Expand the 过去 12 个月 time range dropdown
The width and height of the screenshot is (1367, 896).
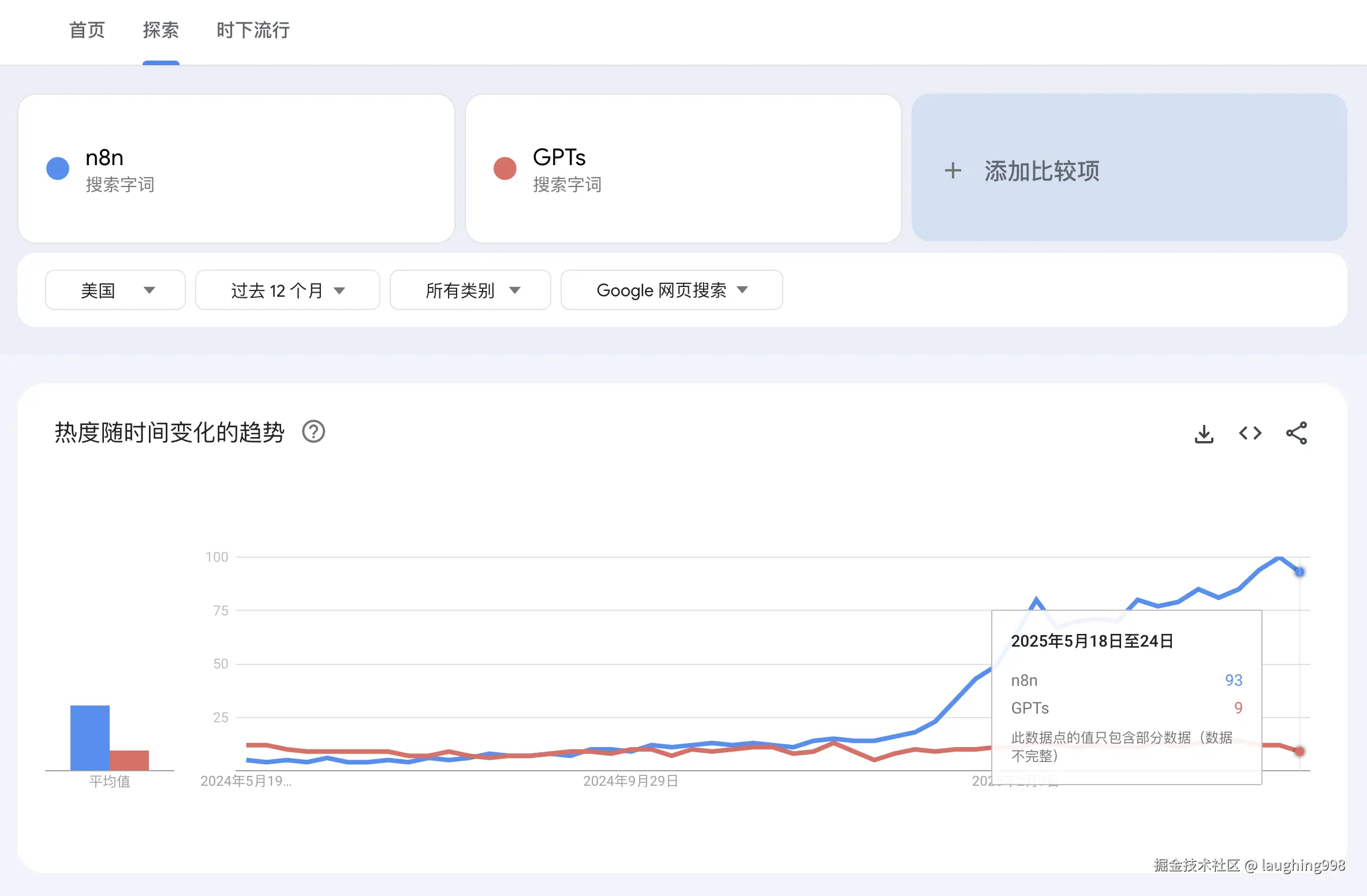click(x=287, y=290)
